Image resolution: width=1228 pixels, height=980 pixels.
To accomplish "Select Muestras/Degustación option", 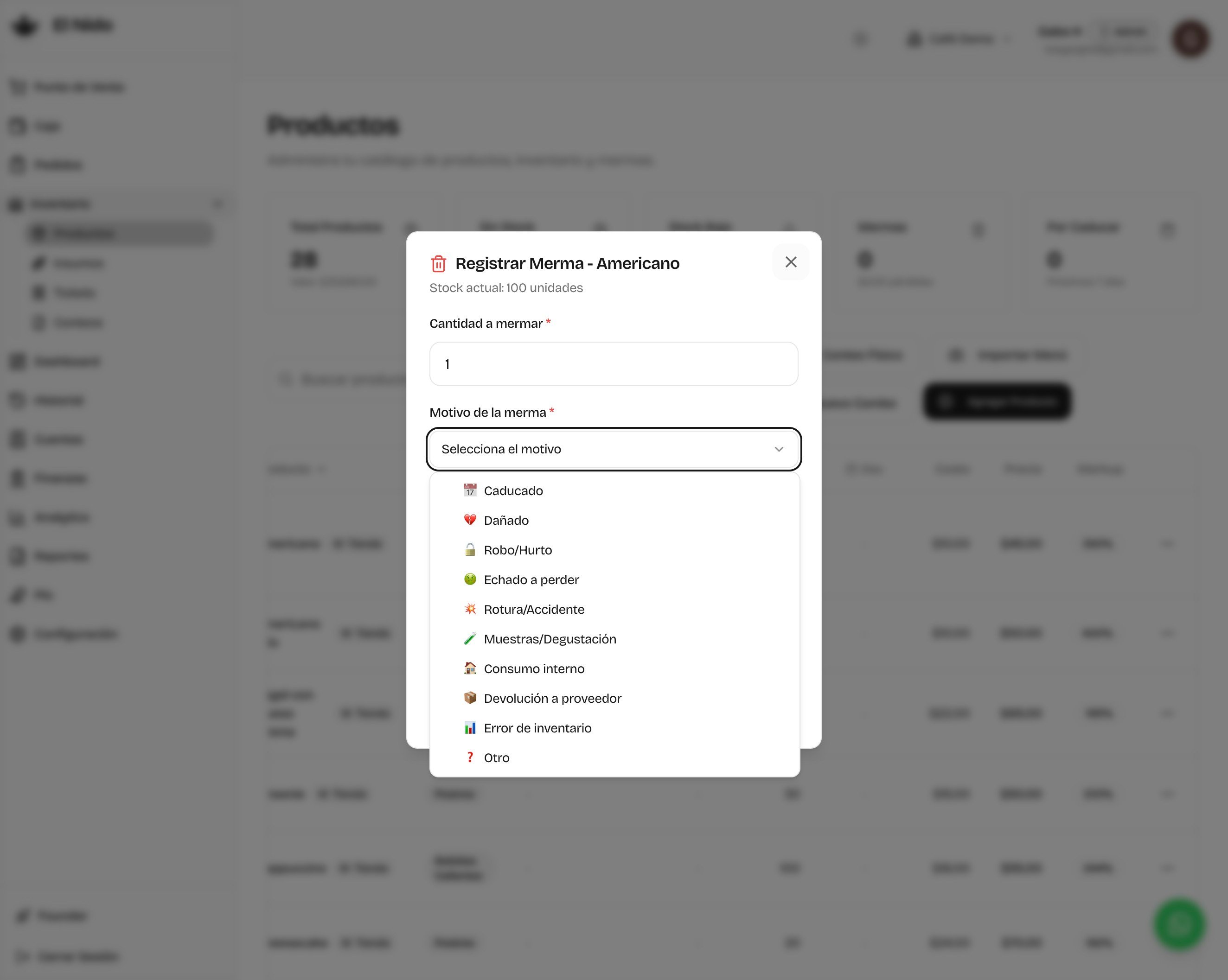I will pyautogui.click(x=614, y=638).
